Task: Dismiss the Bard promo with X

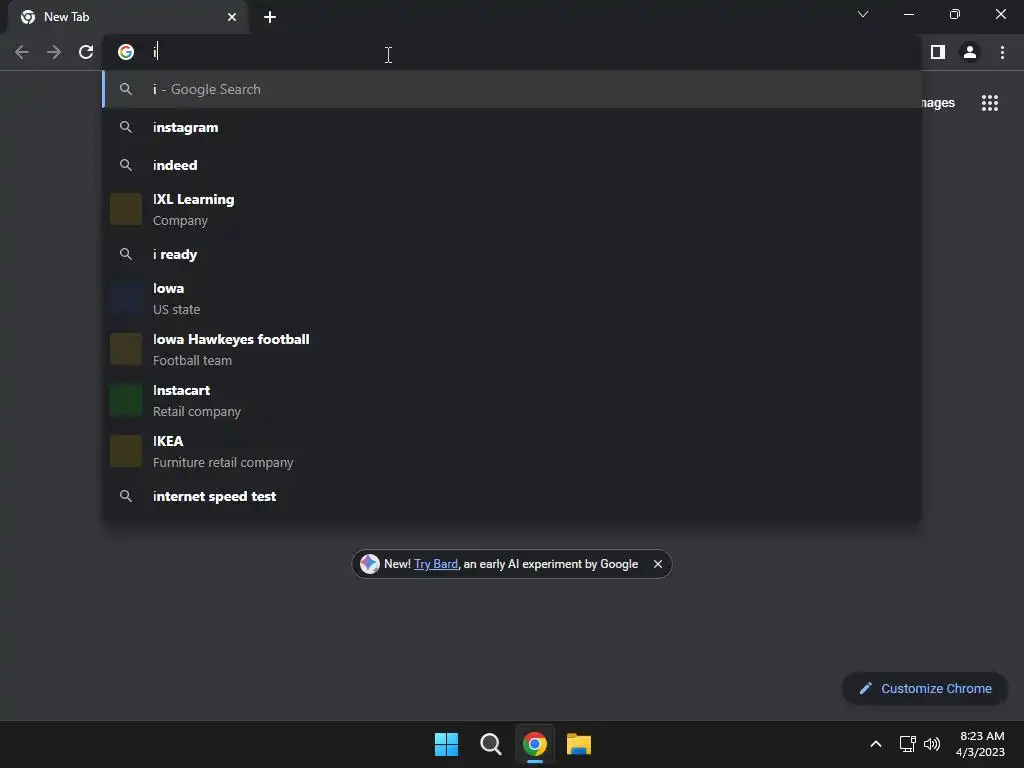Action: tap(658, 564)
